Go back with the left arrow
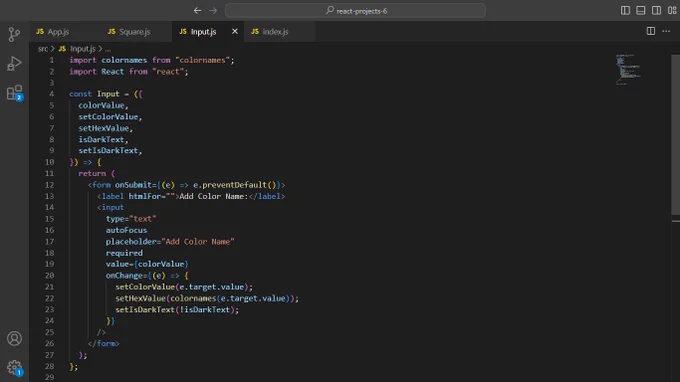Screen dimensions: 680x382 pos(197,10)
